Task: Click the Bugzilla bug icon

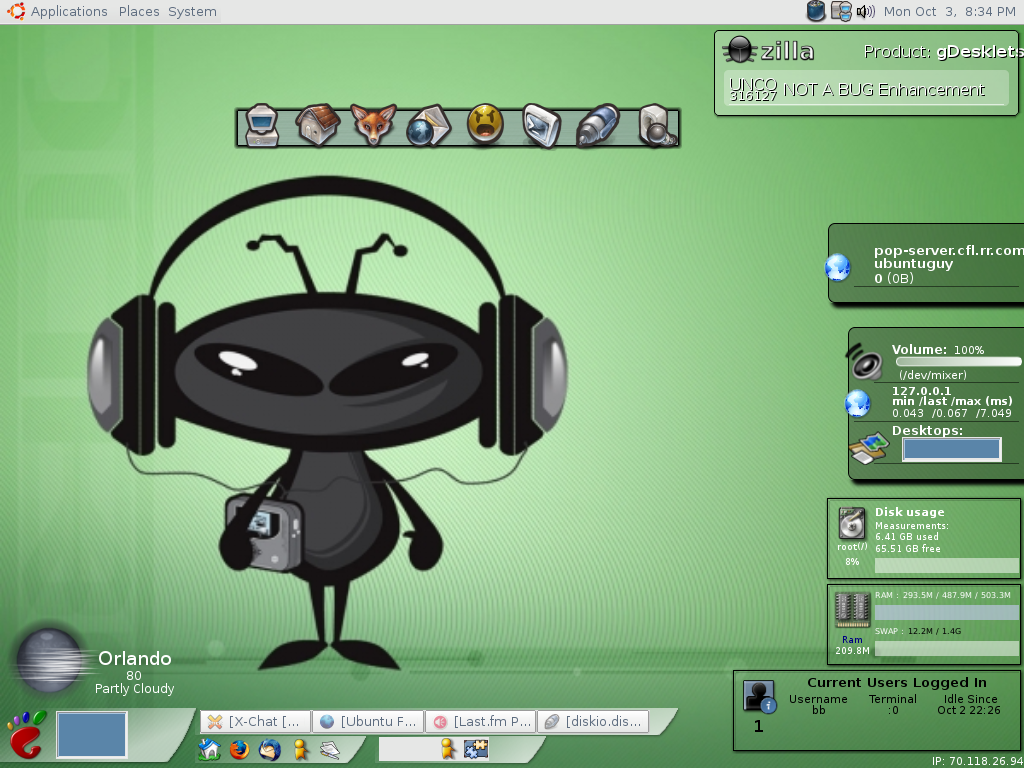Action: pos(739,49)
